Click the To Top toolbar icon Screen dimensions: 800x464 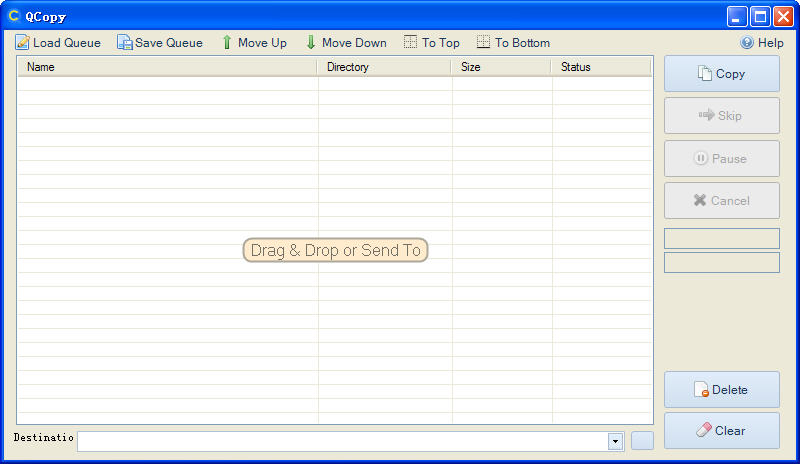pyautogui.click(x=410, y=42)
